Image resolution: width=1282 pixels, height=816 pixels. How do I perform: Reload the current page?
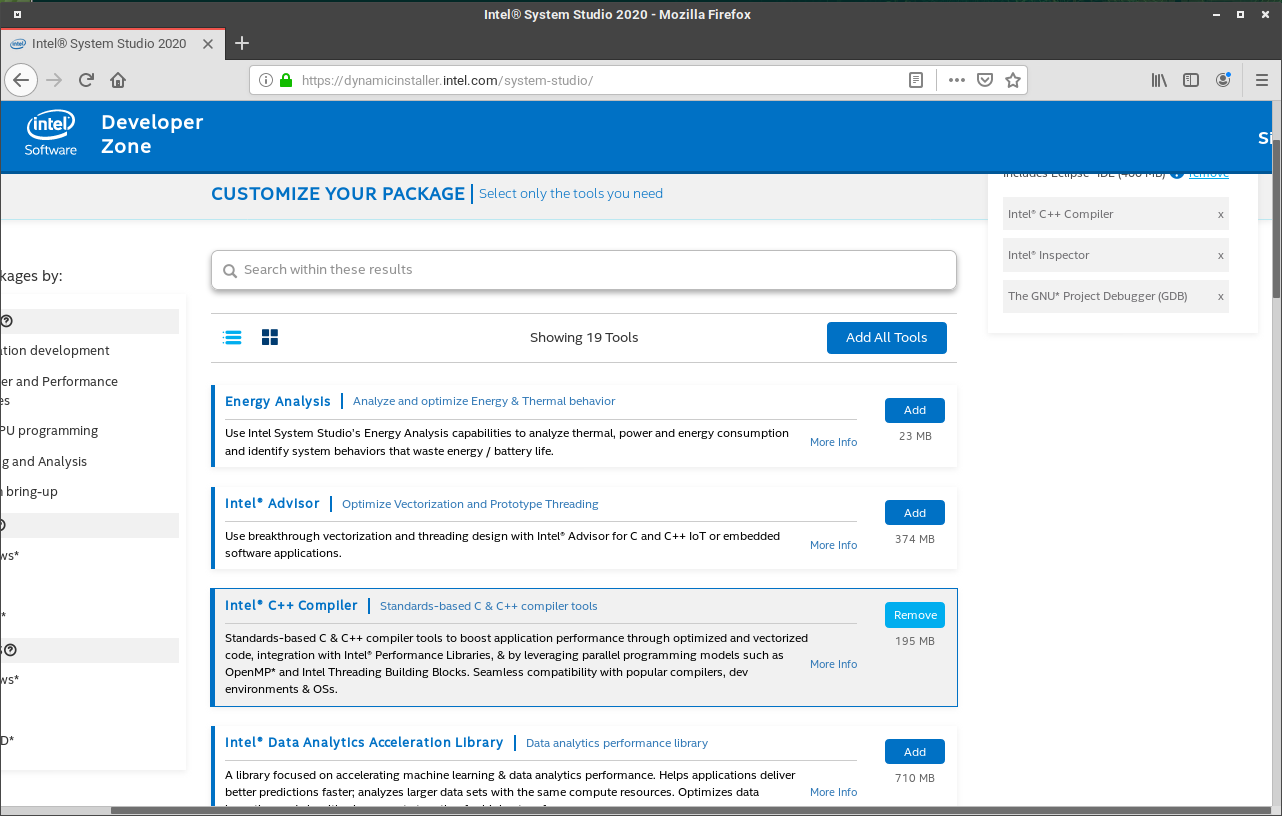86,80
